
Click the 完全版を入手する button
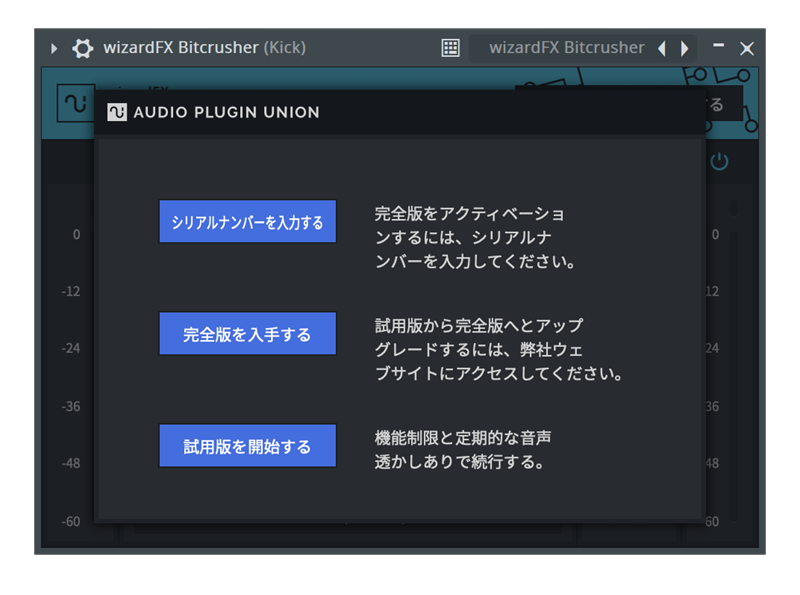click(247, 334)
